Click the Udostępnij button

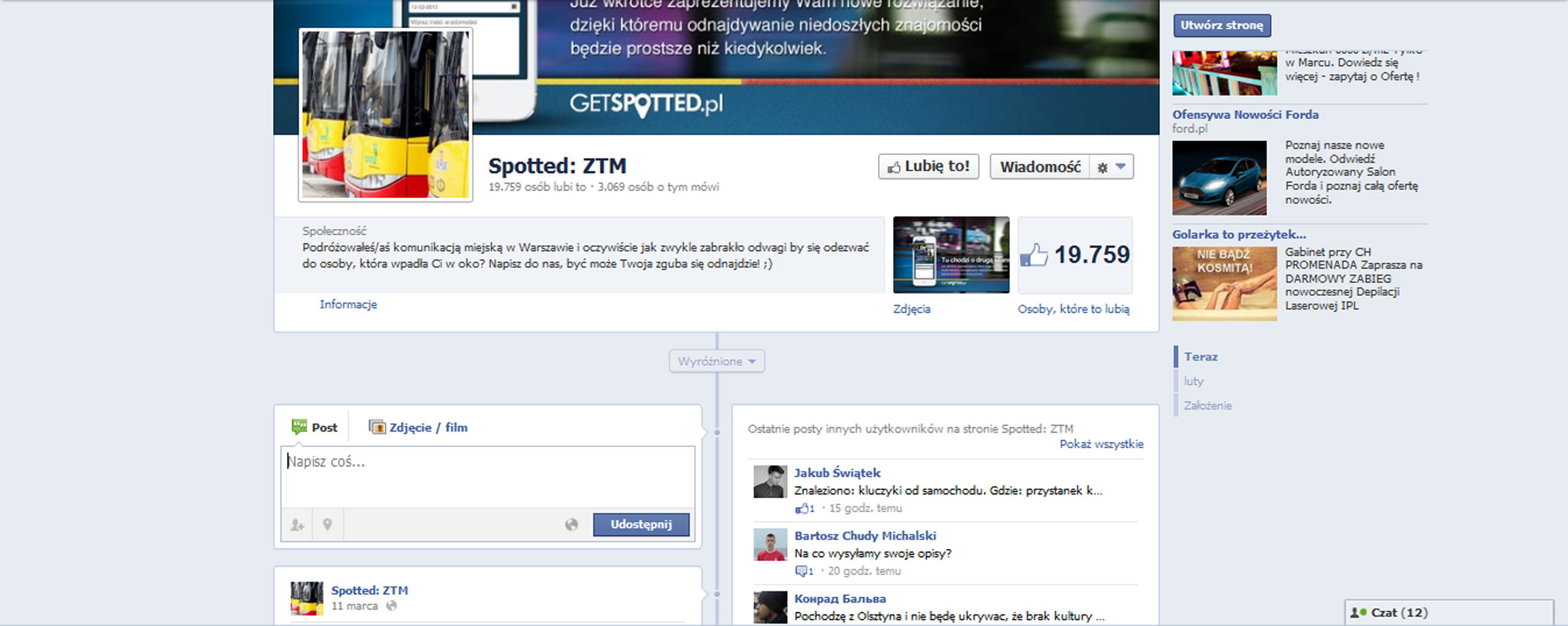point(641,525)
